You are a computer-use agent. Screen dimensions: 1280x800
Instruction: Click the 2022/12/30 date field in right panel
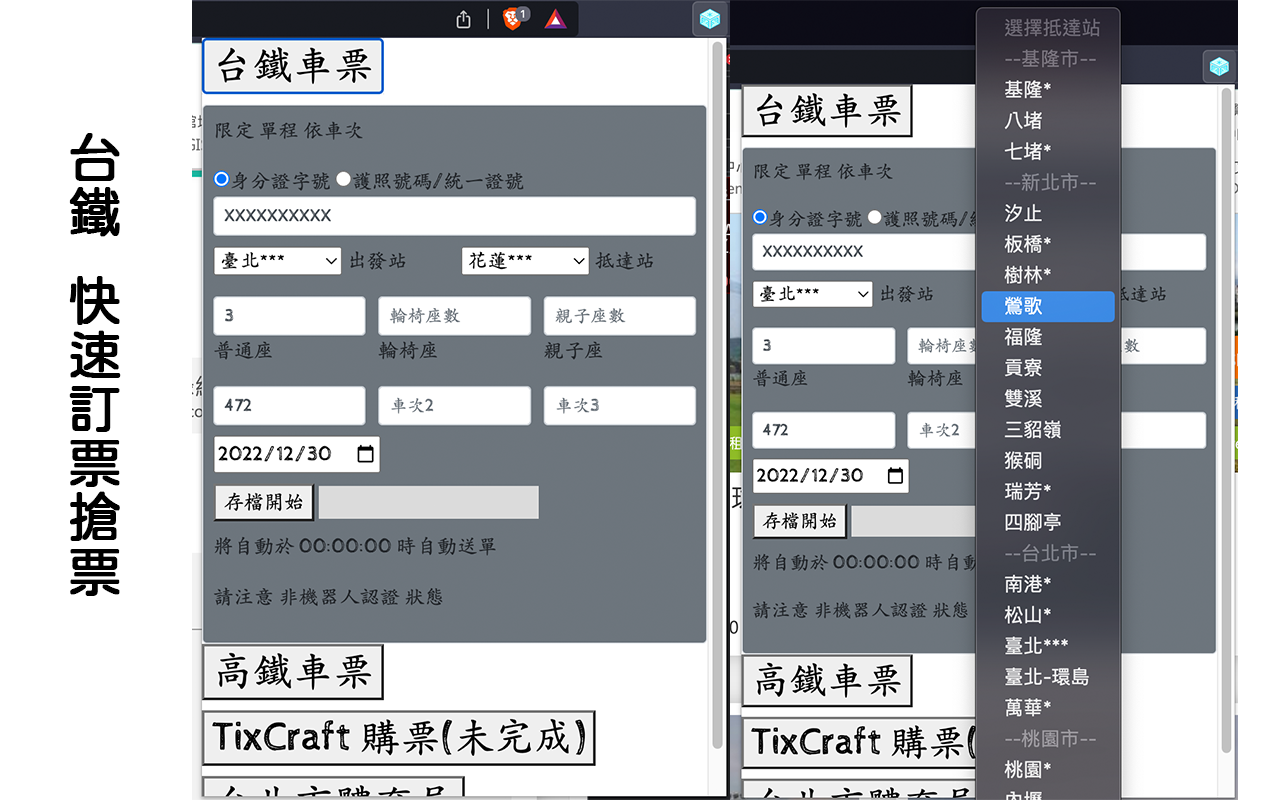(831, 475)
